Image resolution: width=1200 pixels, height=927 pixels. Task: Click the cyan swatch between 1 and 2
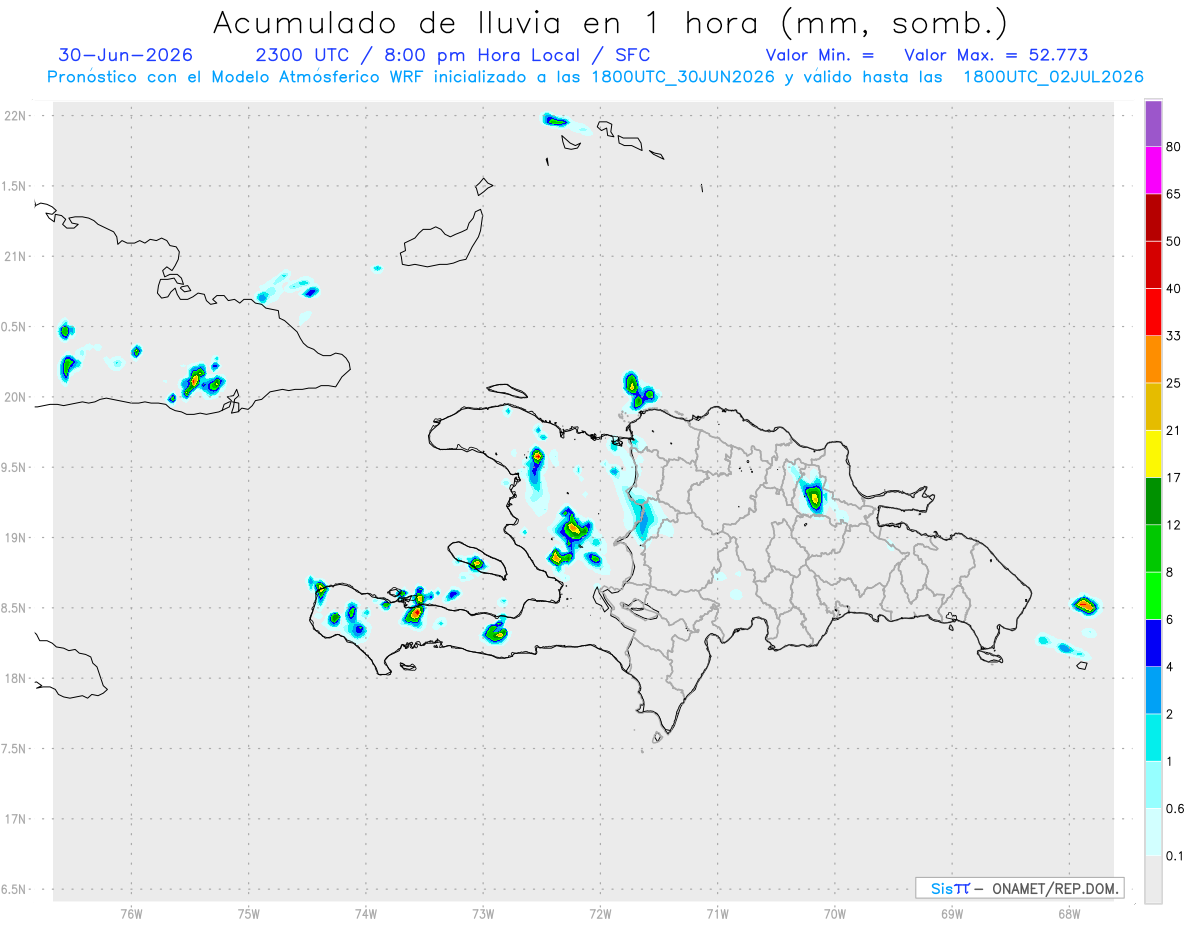(x=1153, y=738)
